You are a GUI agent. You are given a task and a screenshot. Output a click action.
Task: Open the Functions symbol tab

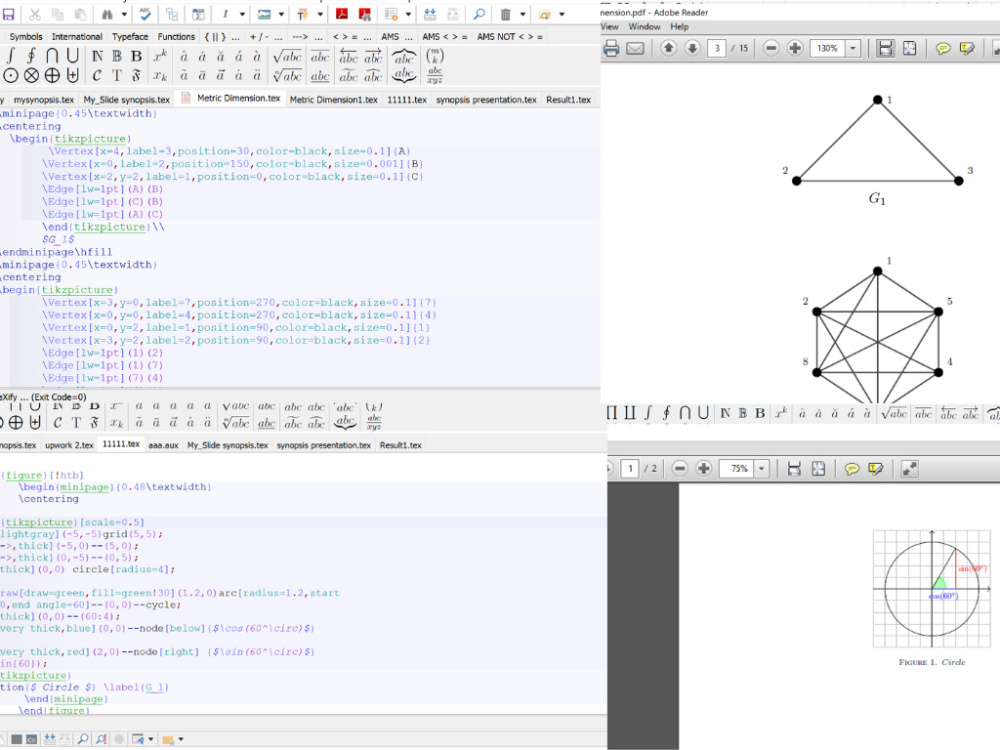point(176,37)
